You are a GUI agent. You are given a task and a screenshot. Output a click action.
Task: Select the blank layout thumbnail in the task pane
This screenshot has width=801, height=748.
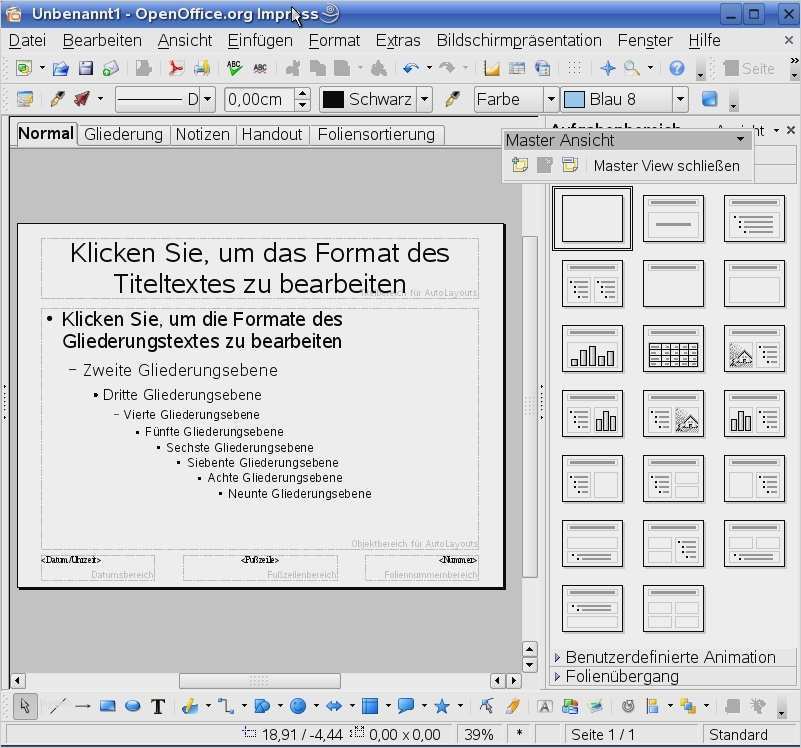click(x=592, y=218)
